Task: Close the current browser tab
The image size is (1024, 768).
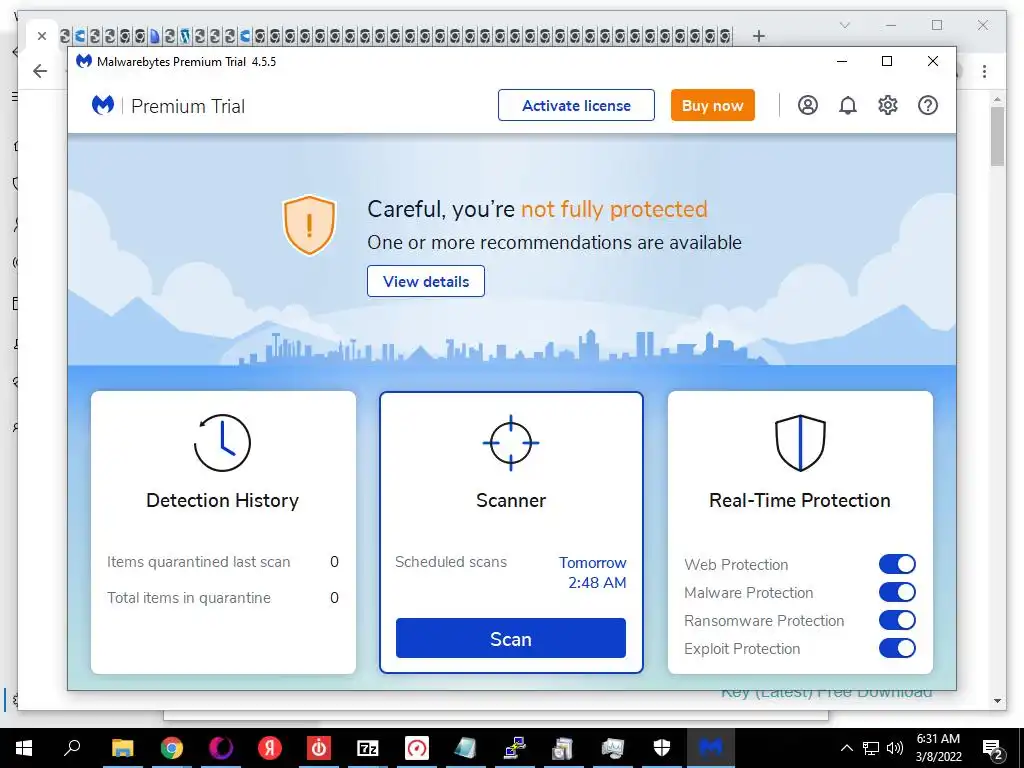Action: [42, 36]
